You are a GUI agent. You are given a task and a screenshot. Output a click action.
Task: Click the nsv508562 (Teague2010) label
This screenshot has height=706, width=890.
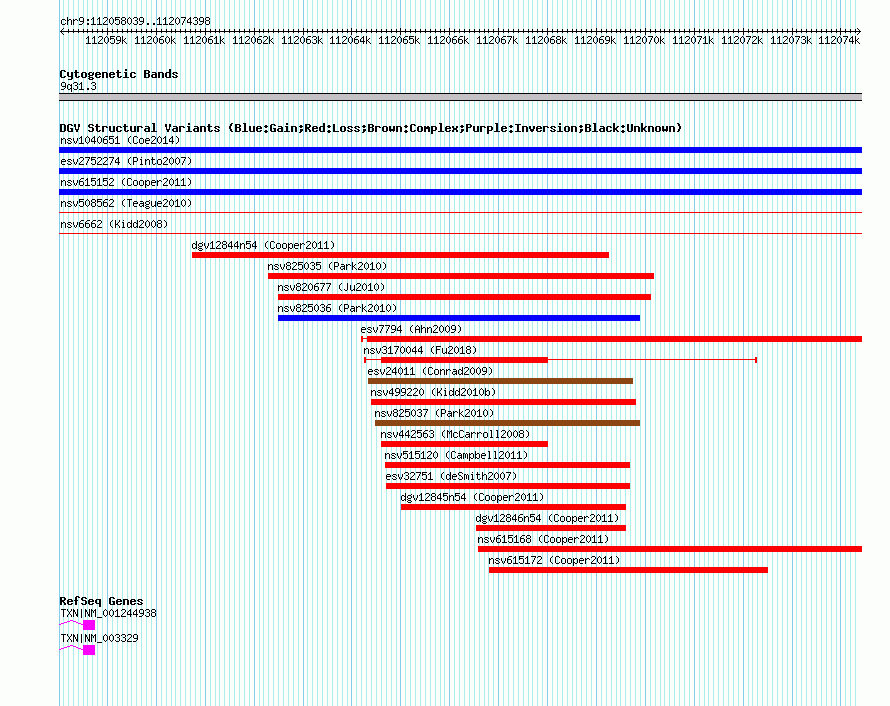click(126, 203)
